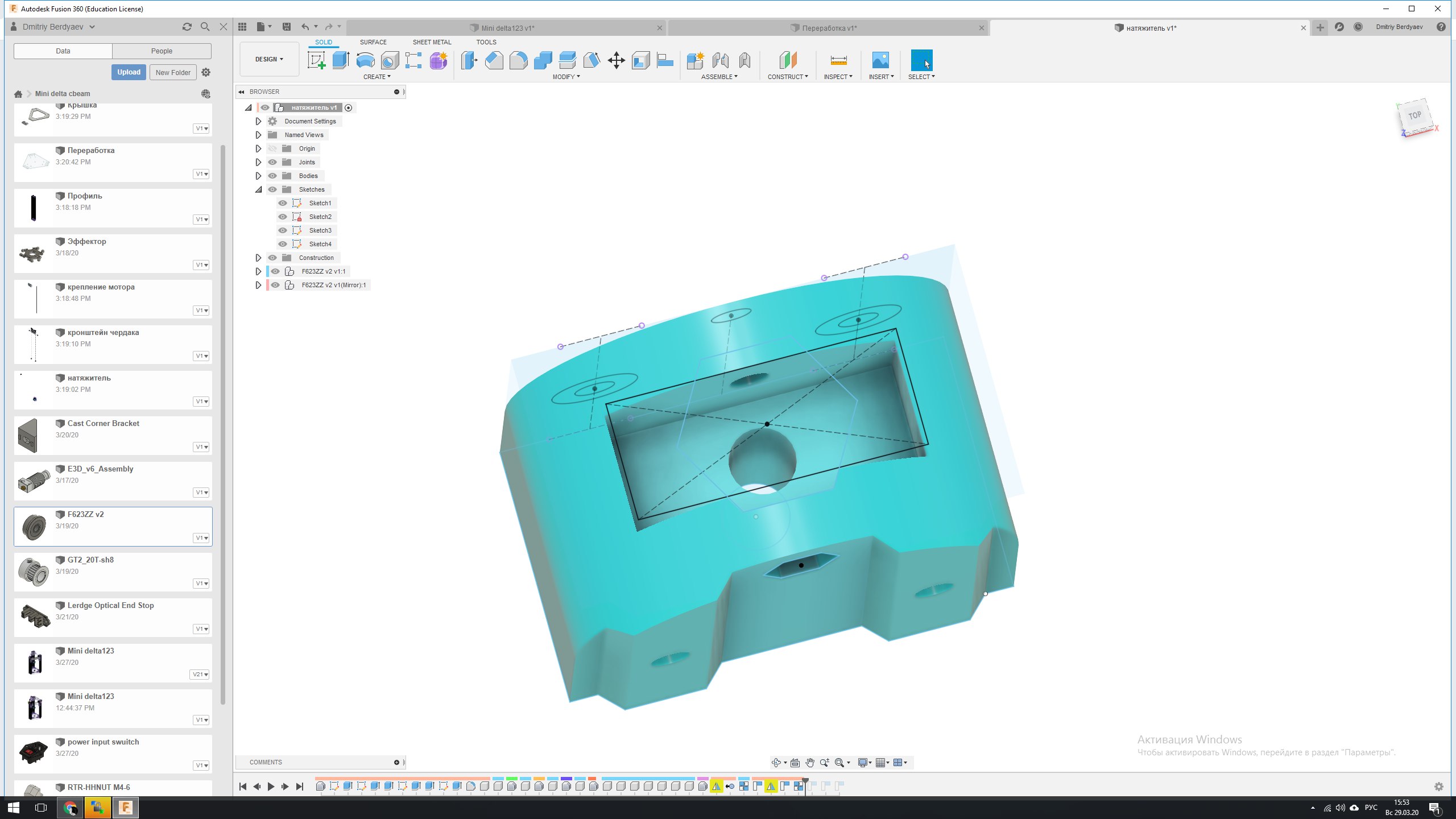Select the Align tool
Image resolution: width=1456 pixels, height=819 pixels.
coord(665,60)
